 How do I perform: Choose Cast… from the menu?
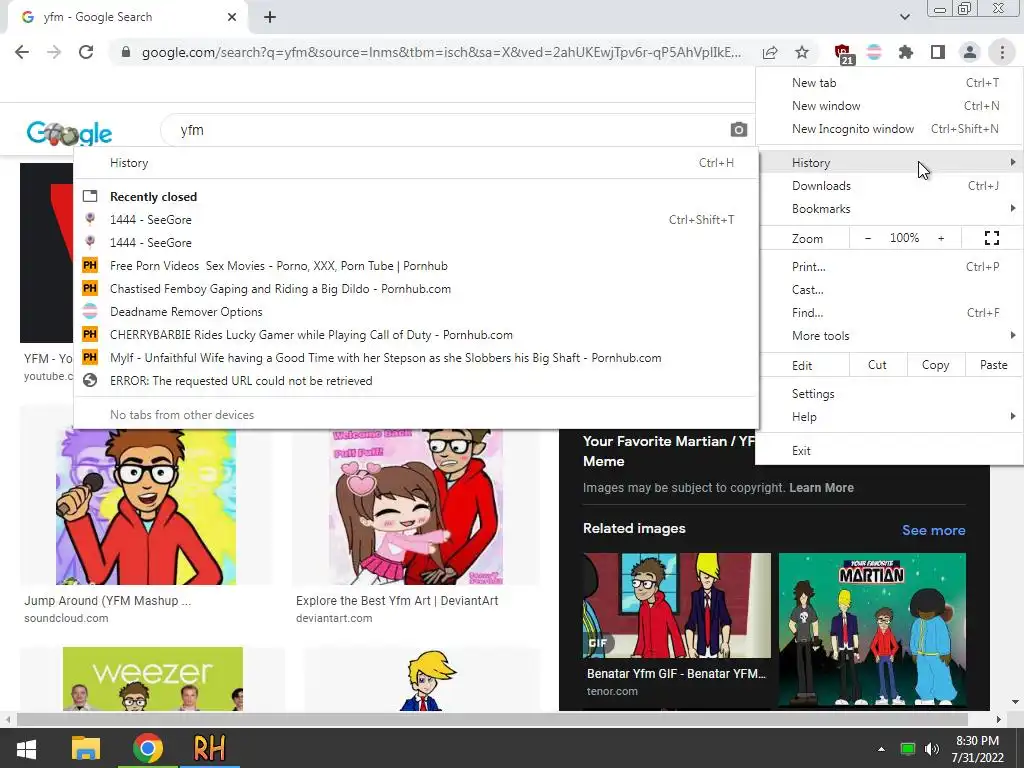point(889,290)
